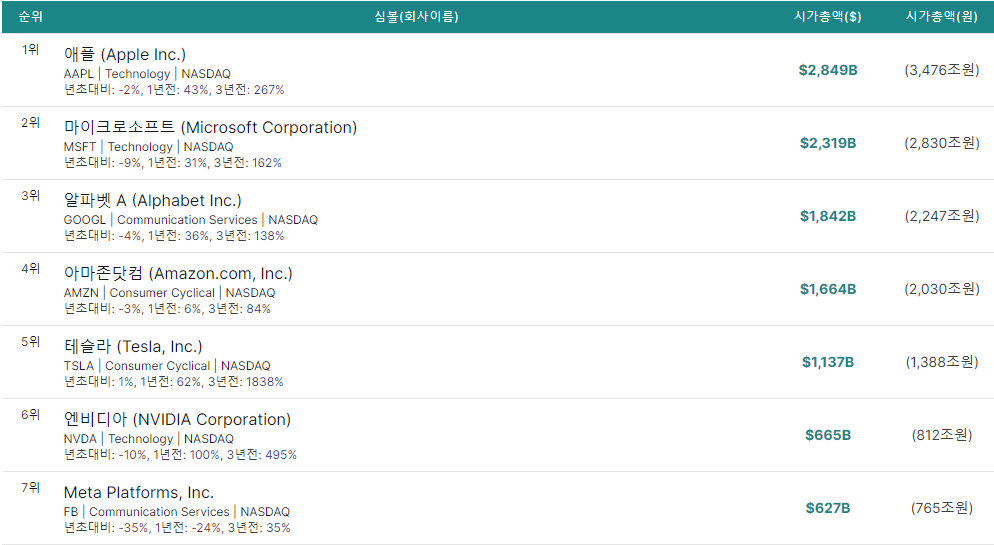Open the 애플 (Apple Inc.) entry
This screenshot has height=545, width=994.
tap(125, 54)
